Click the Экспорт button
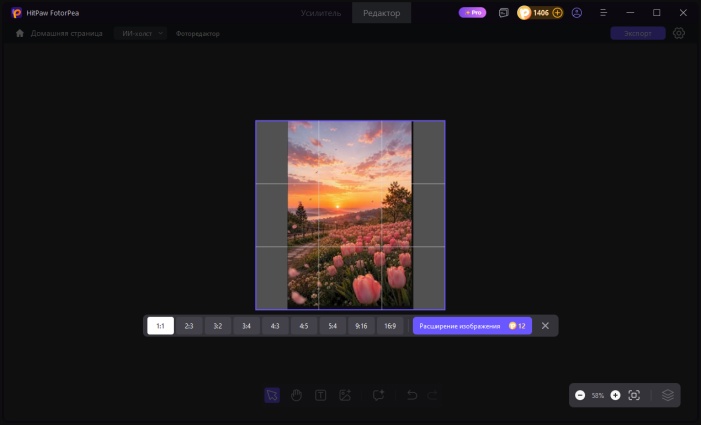701x425 pixels. 638,33
